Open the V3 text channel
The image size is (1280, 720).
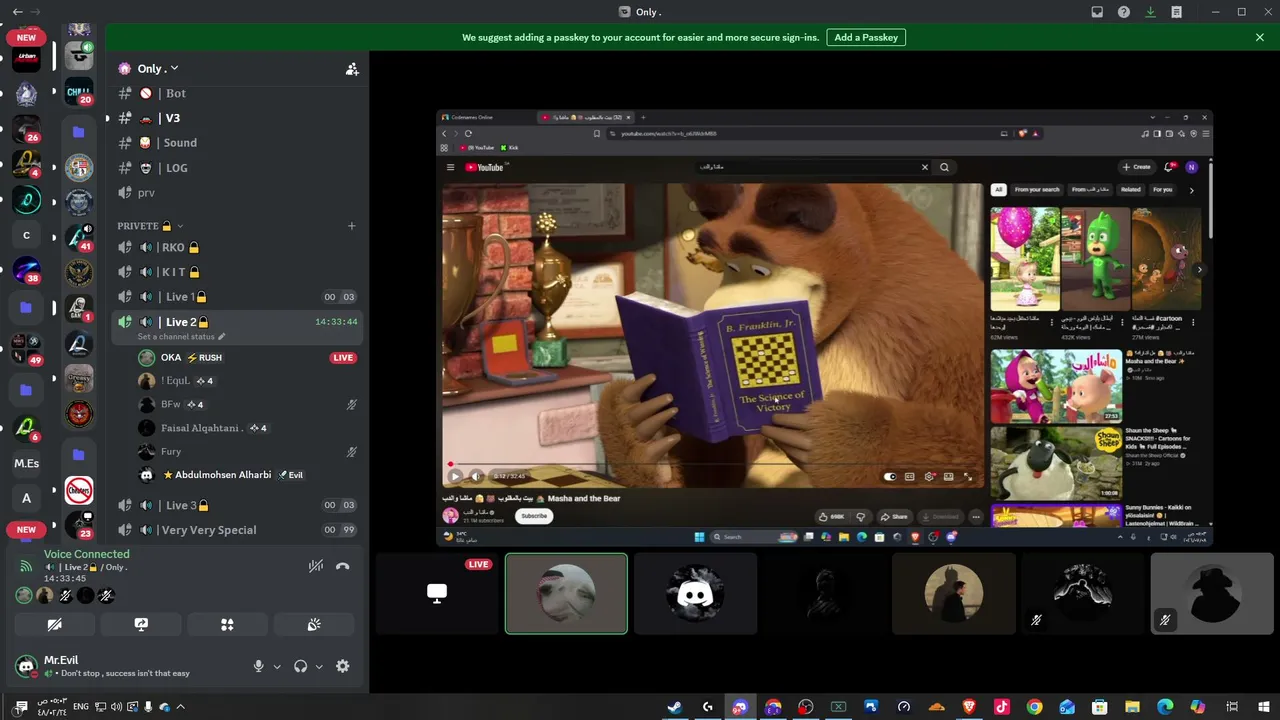[x=237, y=118]
